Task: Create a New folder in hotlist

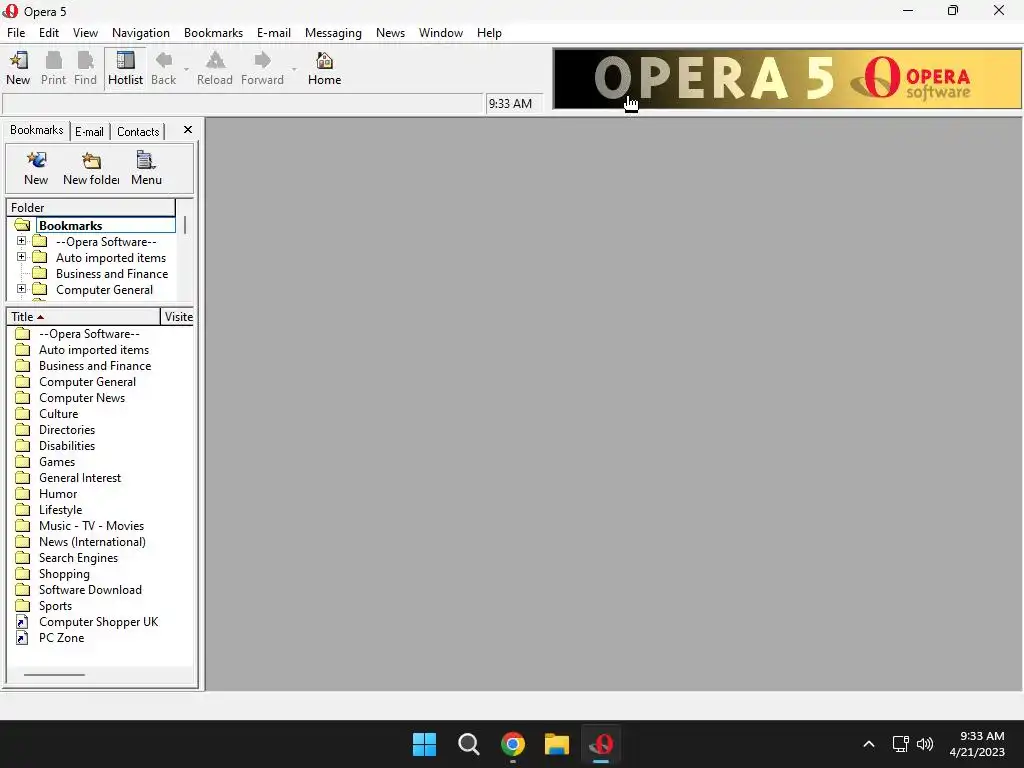Action: pos(91,168)
